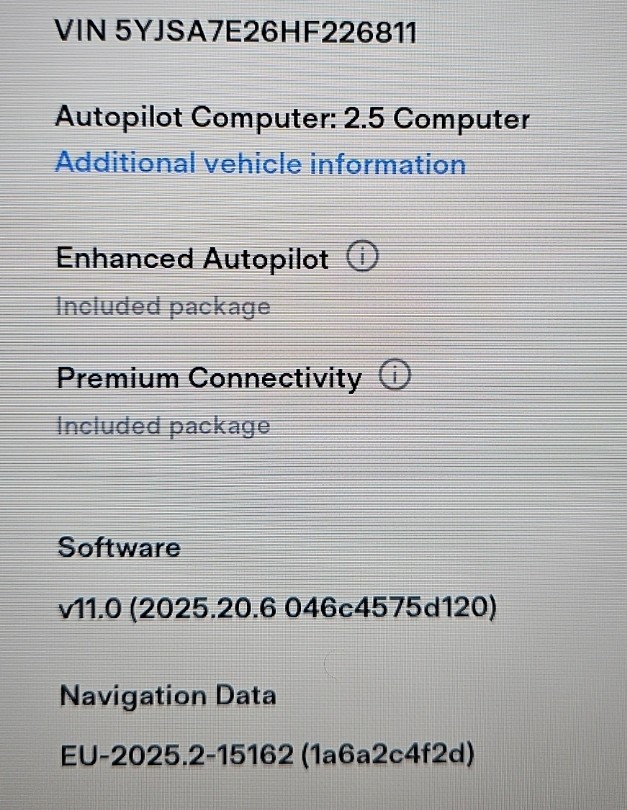Select "Included package" under Enhanced Autopilot
Screen dimensions: 627x810
click(x=162, y=306)
